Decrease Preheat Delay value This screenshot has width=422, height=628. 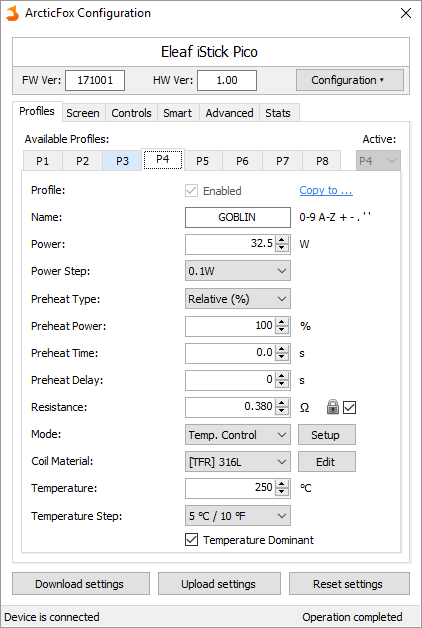coord(282,384)
